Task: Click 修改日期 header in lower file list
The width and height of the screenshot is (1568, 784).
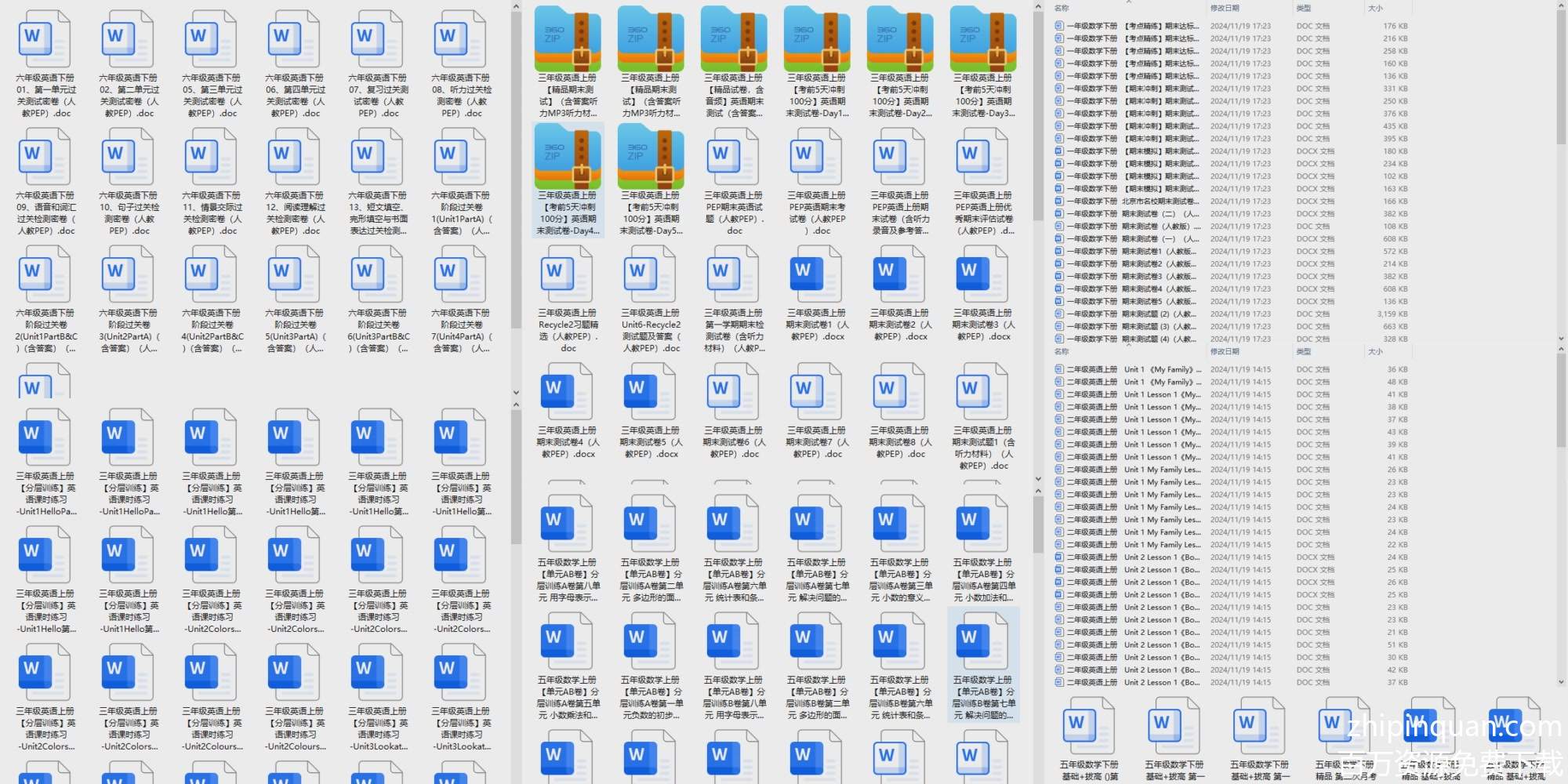Action: 1225,351
